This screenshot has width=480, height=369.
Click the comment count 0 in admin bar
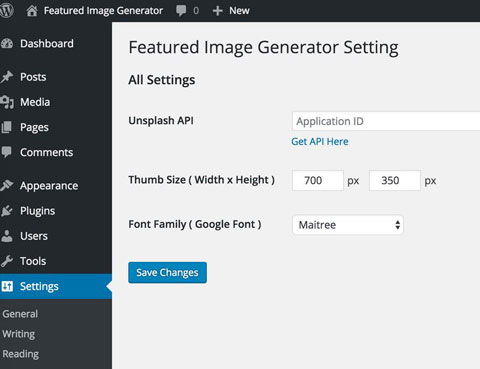click(x=196, y=11)
